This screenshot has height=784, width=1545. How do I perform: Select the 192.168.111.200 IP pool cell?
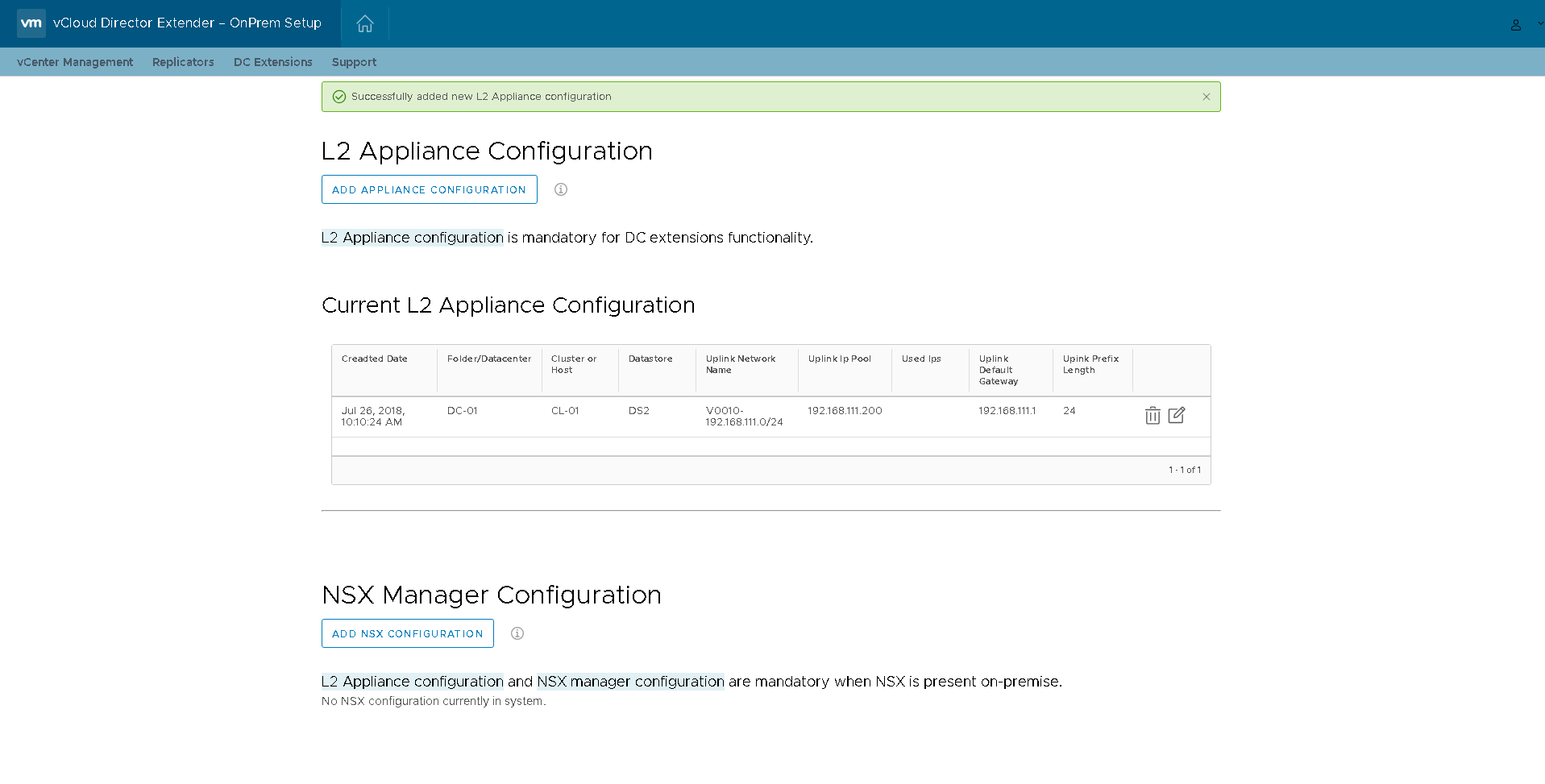(845, 411)
